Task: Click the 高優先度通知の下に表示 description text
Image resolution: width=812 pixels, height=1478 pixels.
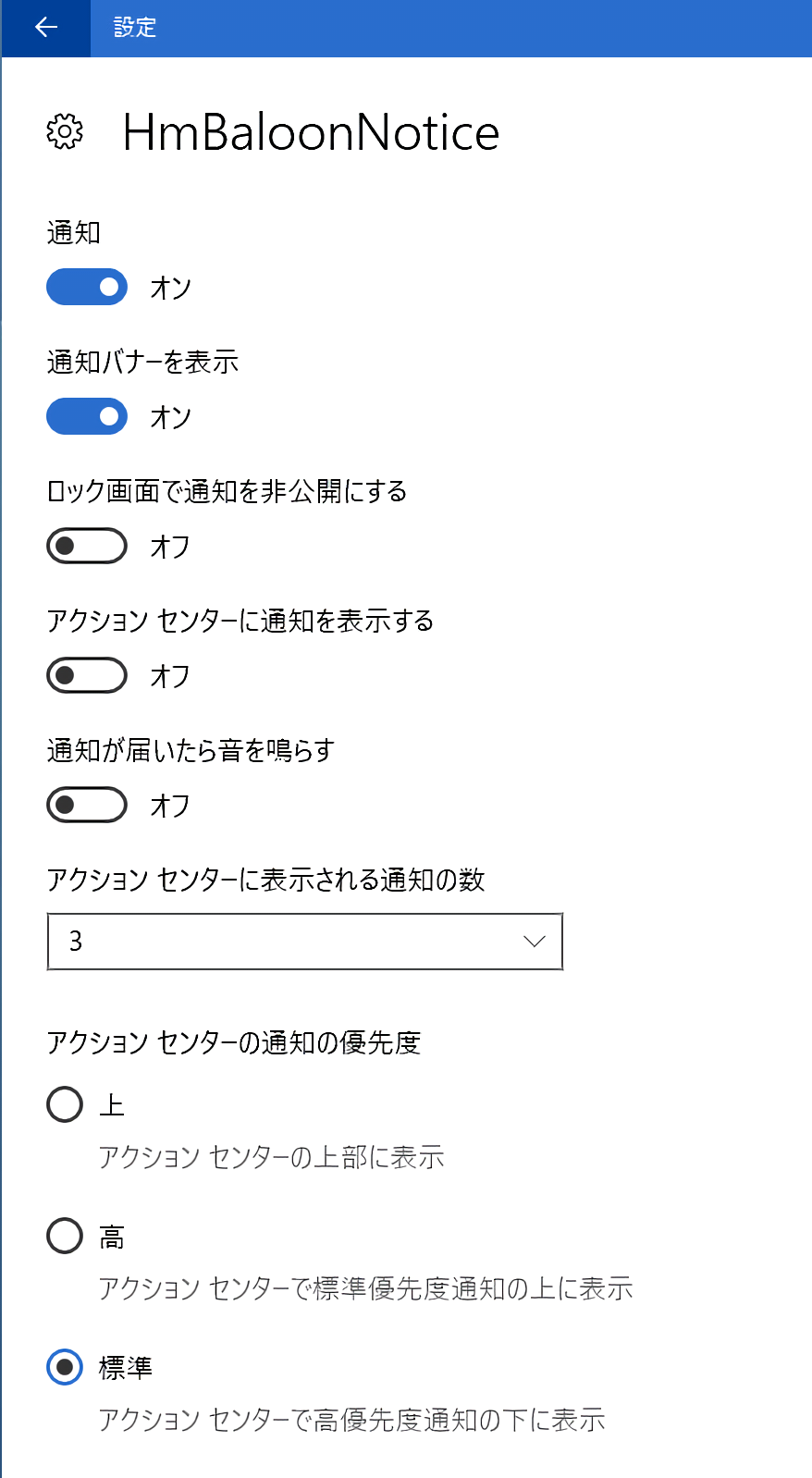Action: [351, 1420]
